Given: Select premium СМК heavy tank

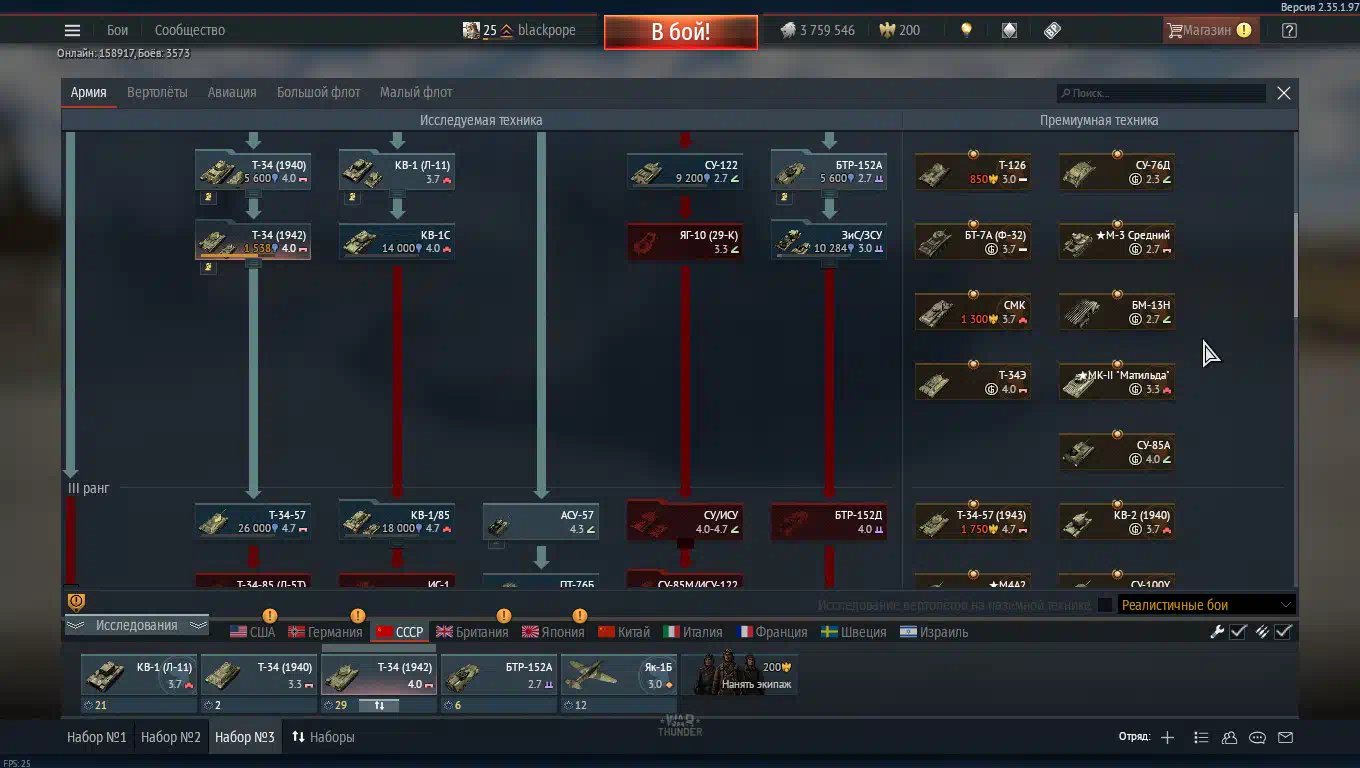Looking at the screenshot, I should pyautogui.click(x=973, y=311).
